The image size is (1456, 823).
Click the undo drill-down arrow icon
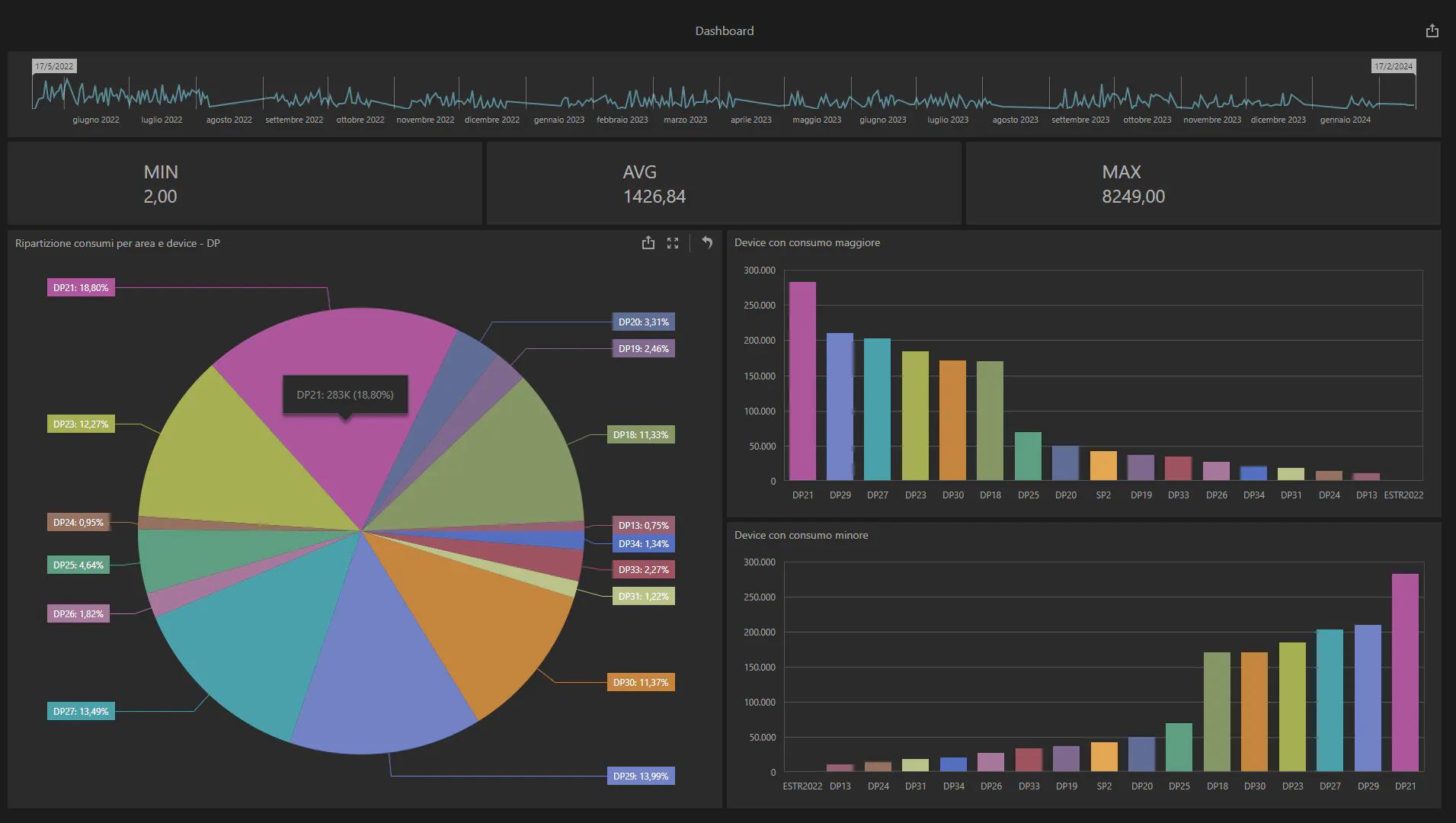pyautogui.click(x=707, y=242)
